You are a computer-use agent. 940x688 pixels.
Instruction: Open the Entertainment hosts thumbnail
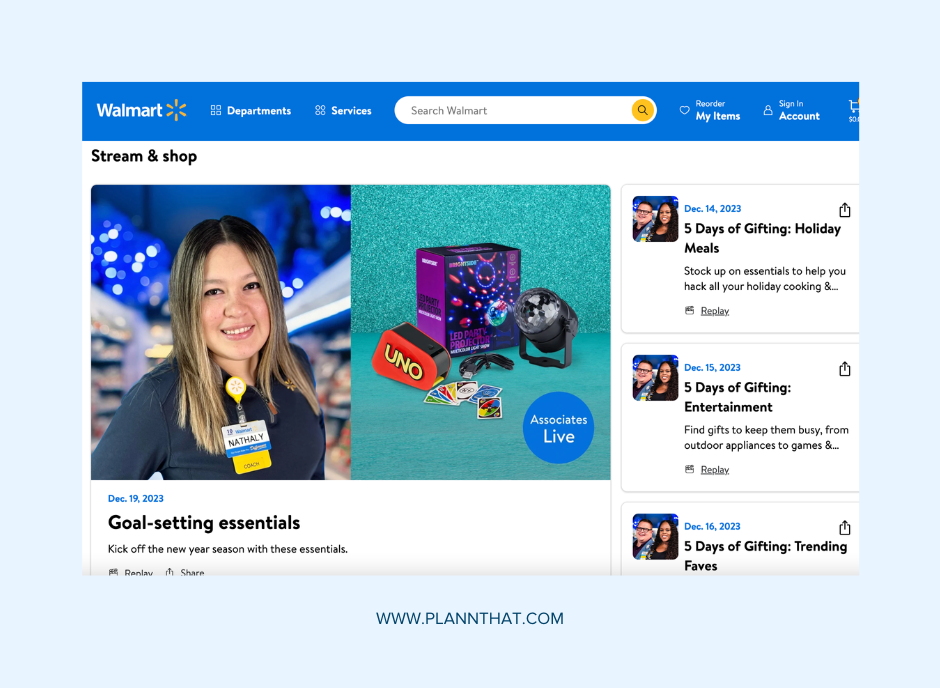point(655,378)
